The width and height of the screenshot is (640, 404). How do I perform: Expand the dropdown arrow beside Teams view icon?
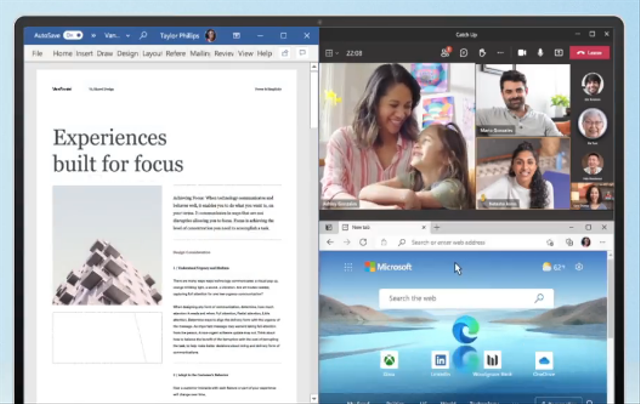[x=337, y=53]
